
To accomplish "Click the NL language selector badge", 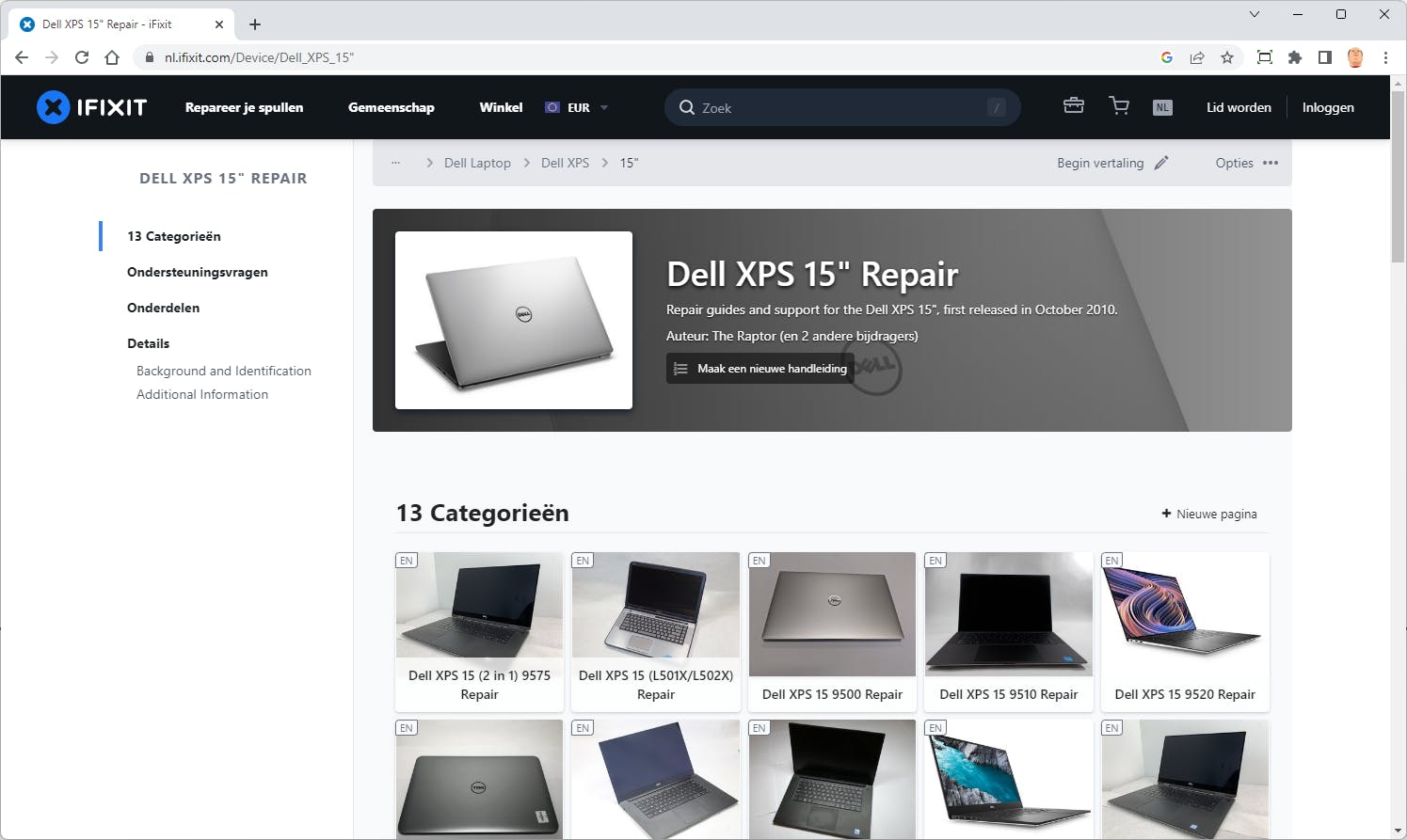I will [x=1163, y=107].
